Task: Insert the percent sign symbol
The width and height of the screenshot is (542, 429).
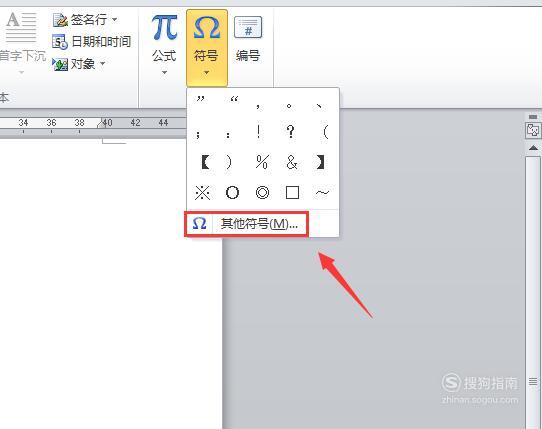Action: 262,162
